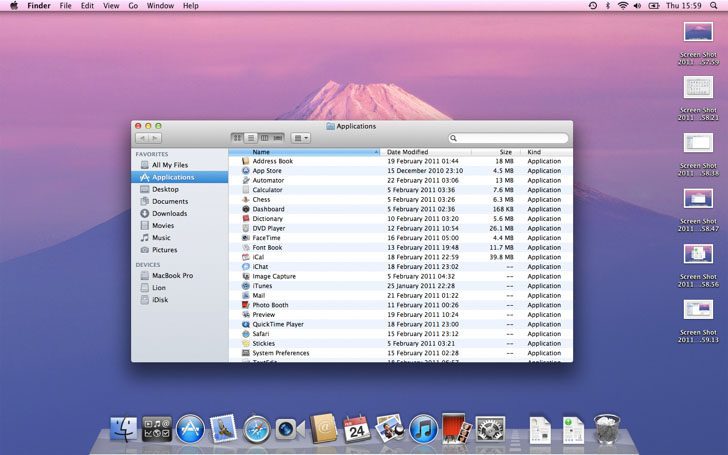Open the App Store Dock icon

click(x=190, y=429)
